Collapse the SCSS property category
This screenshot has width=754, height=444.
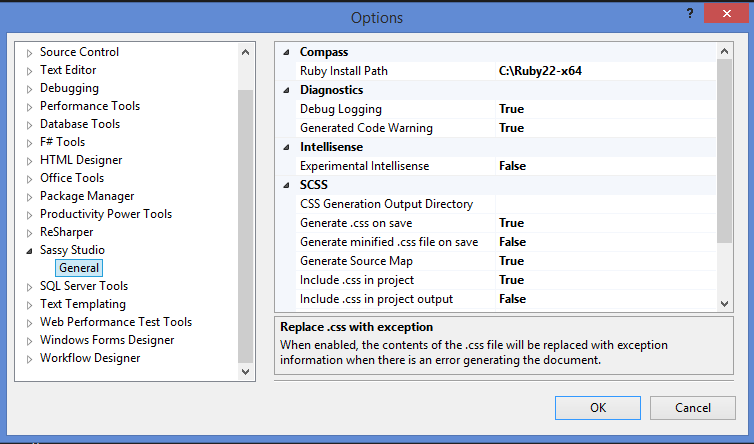[287, 185]
